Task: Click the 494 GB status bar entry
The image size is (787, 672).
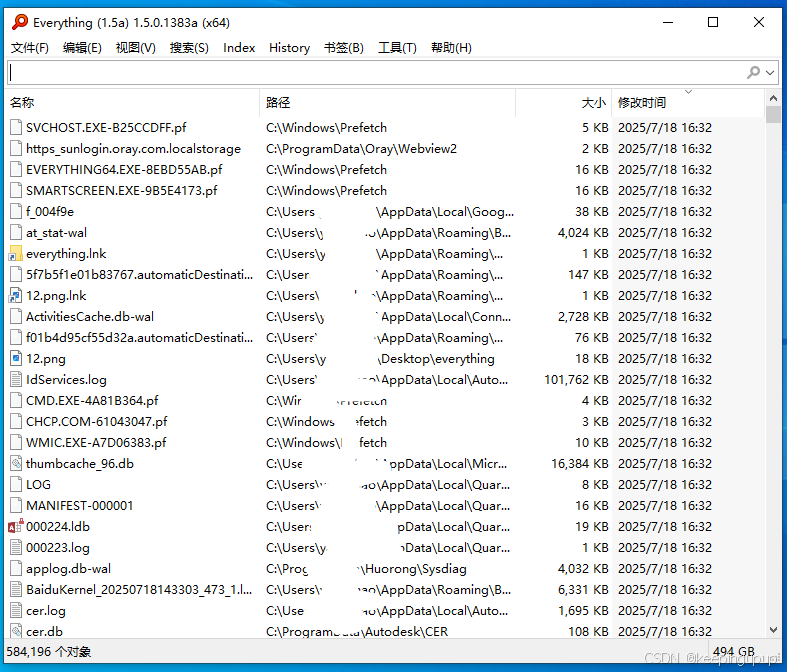Action: point(733,651)
